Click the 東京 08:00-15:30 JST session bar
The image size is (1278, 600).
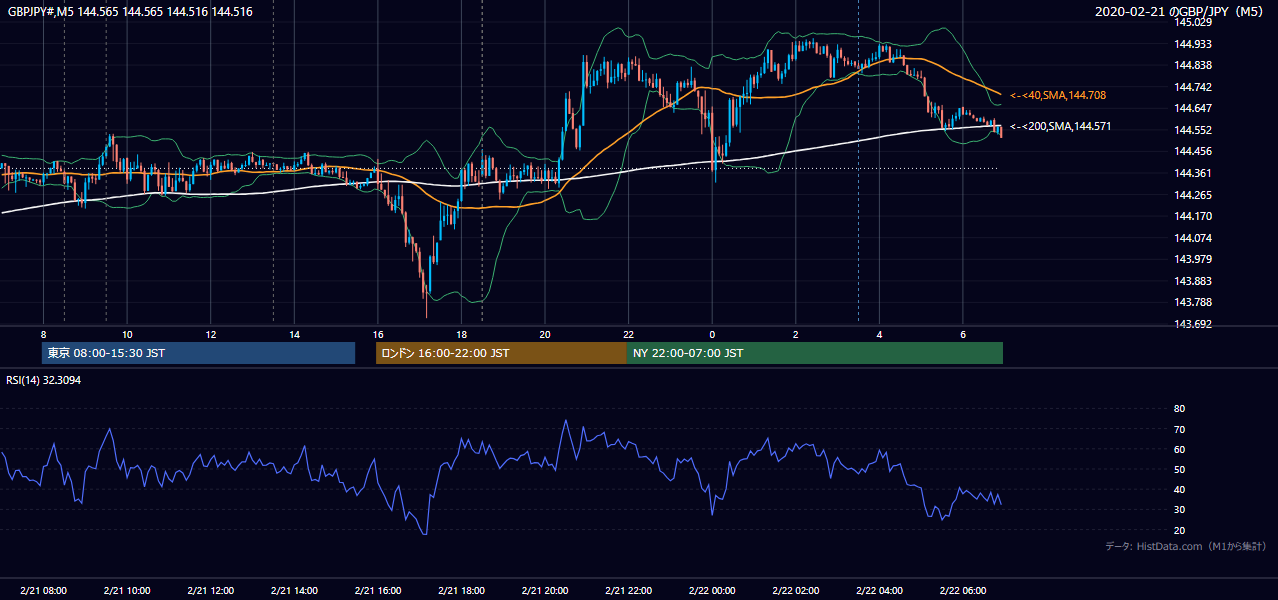click(199, 353)
